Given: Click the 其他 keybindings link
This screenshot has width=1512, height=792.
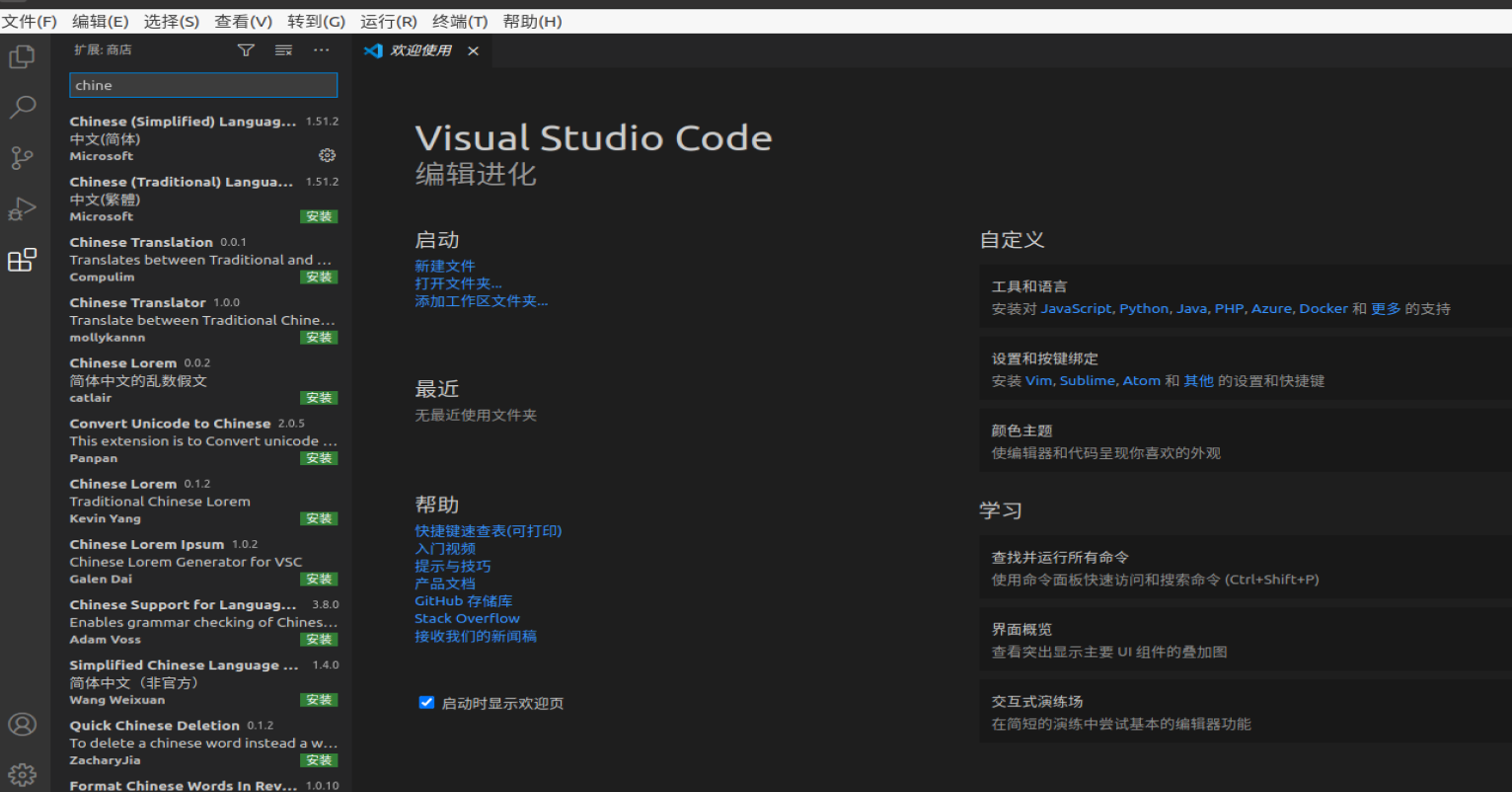Looking at the screenshot, I should pyautogui.click(x=1199, y=380).
